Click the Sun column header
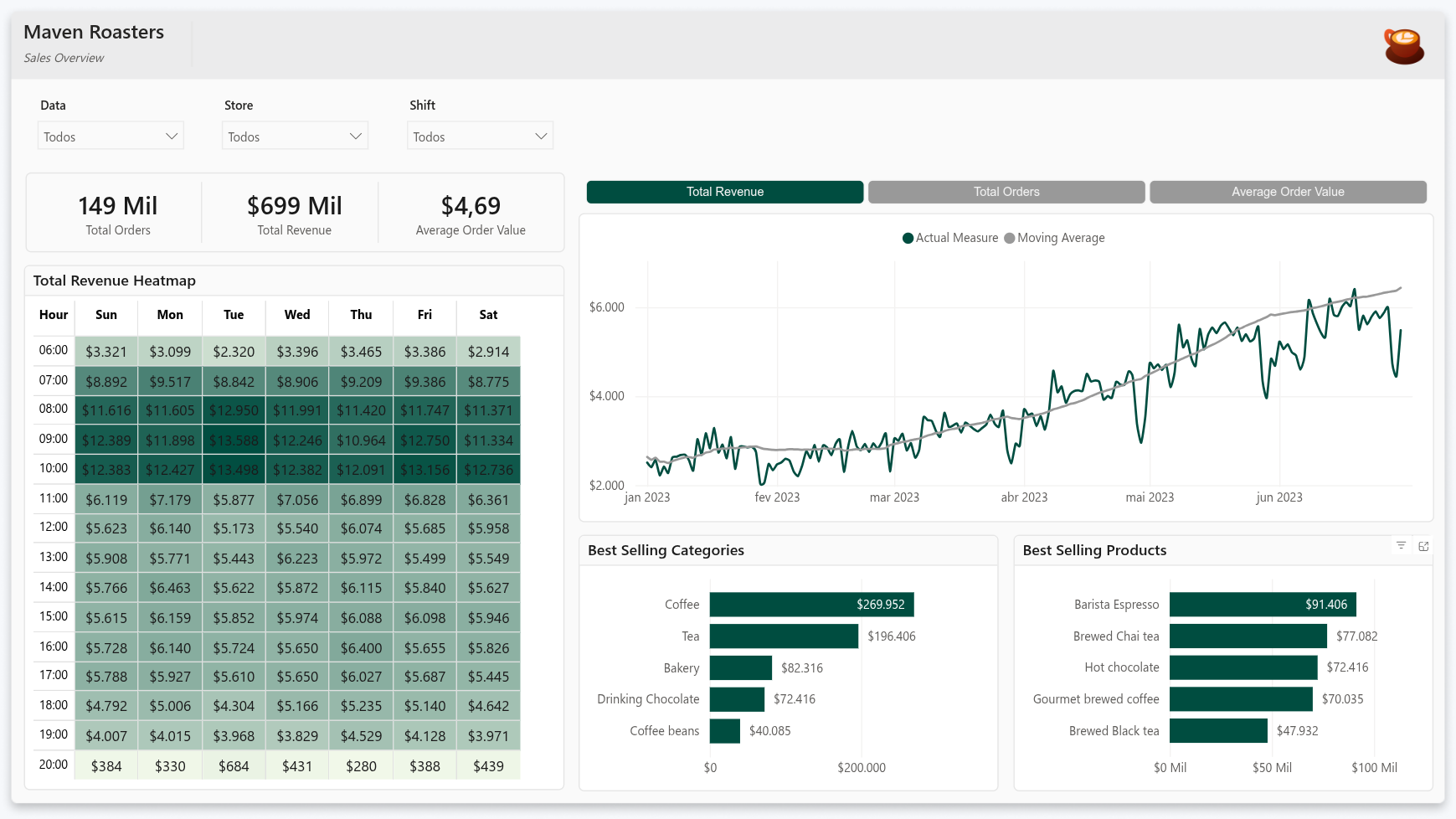 (106, 315)
